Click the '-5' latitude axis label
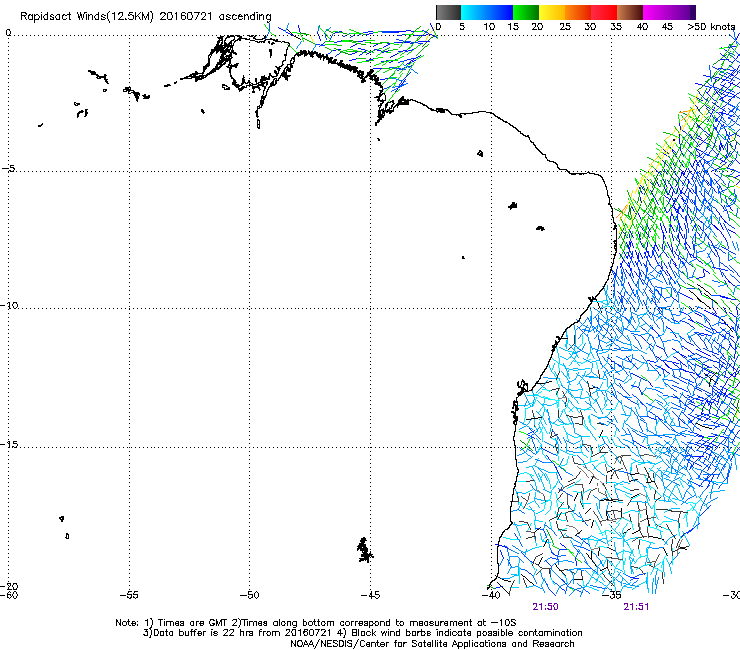This screenshot has width=740, height=650. (x=8, y=168)
